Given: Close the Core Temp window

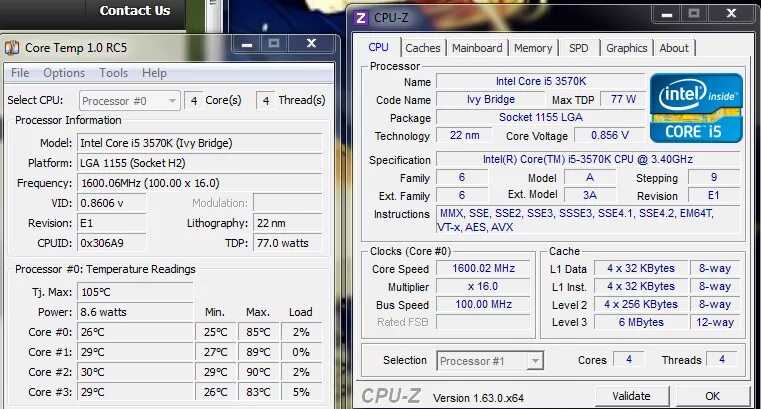Looking at the screenshot, I should pyautogui.click(x=311, y=44).
